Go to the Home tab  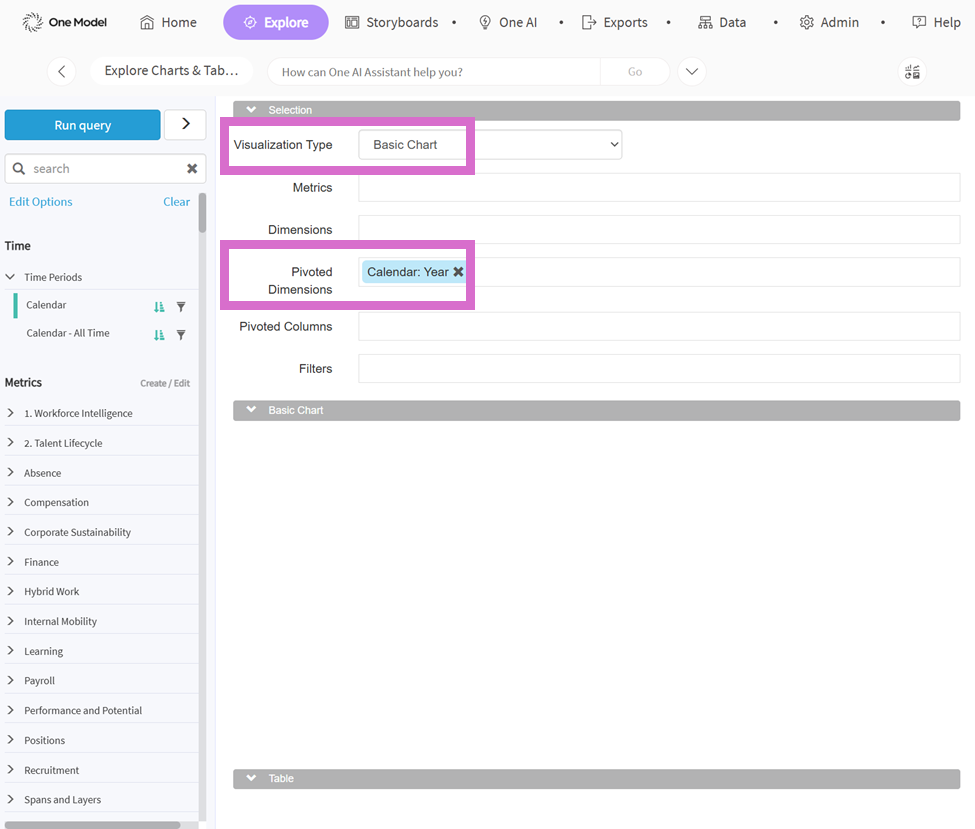pos(168,22)
